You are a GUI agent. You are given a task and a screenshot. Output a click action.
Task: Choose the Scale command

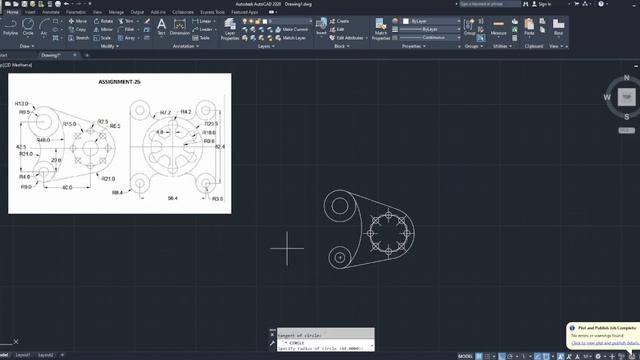(x=102, y=38)
